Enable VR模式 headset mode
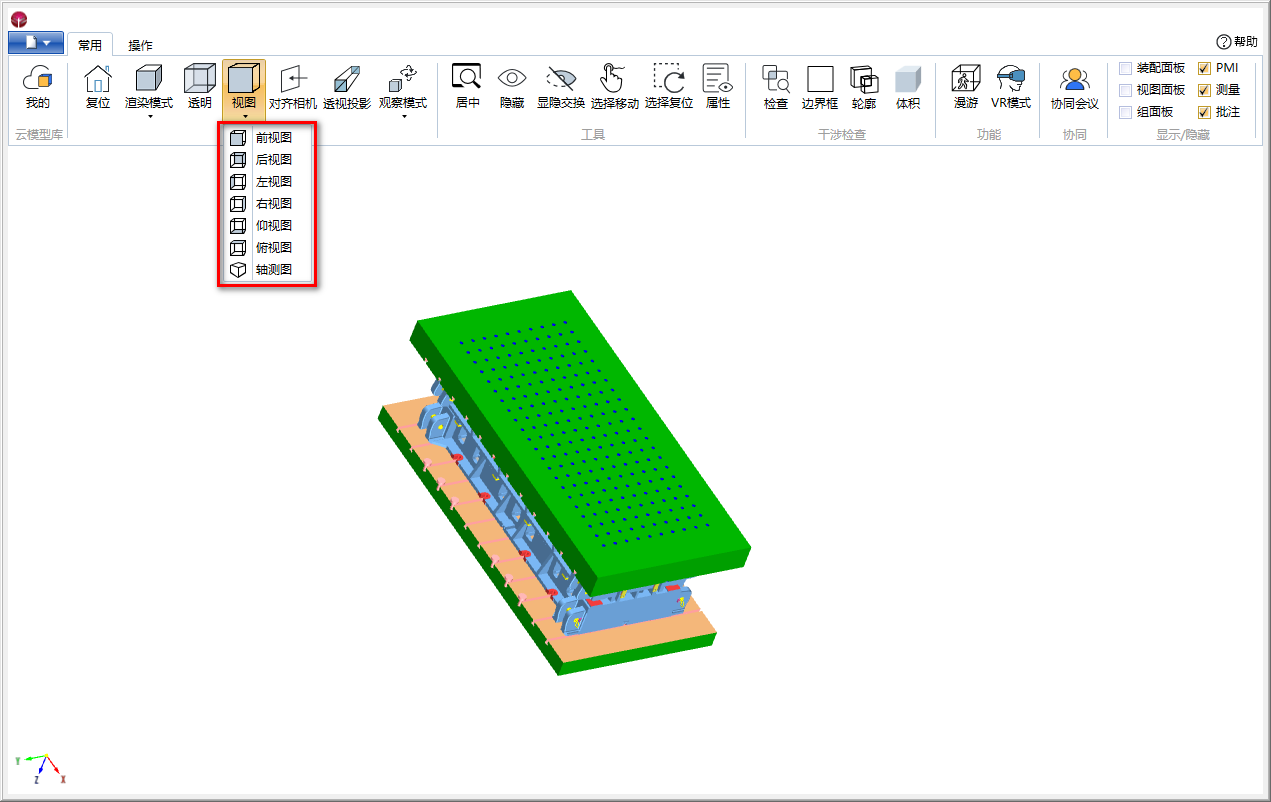 click(x=1011, y=88)
